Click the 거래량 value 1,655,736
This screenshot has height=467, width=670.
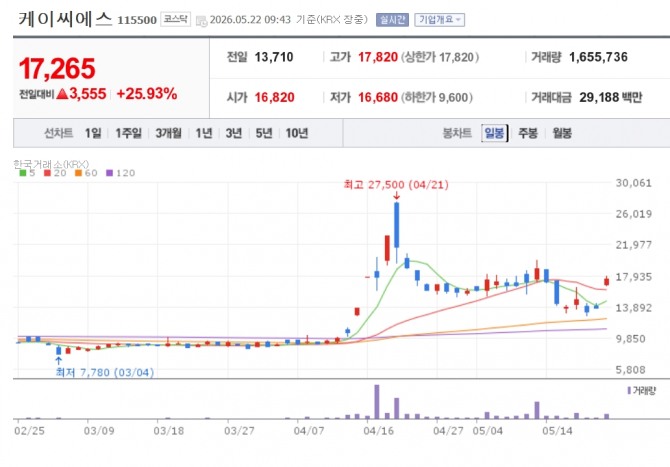[598, 57]
